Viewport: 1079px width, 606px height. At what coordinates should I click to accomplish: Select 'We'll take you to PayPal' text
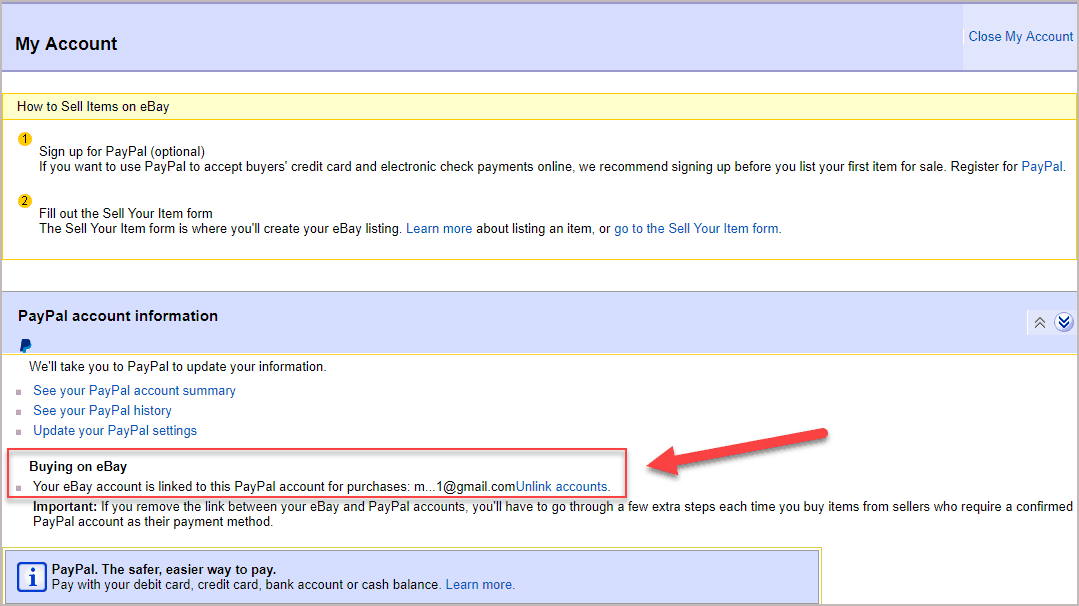point(178,367)
